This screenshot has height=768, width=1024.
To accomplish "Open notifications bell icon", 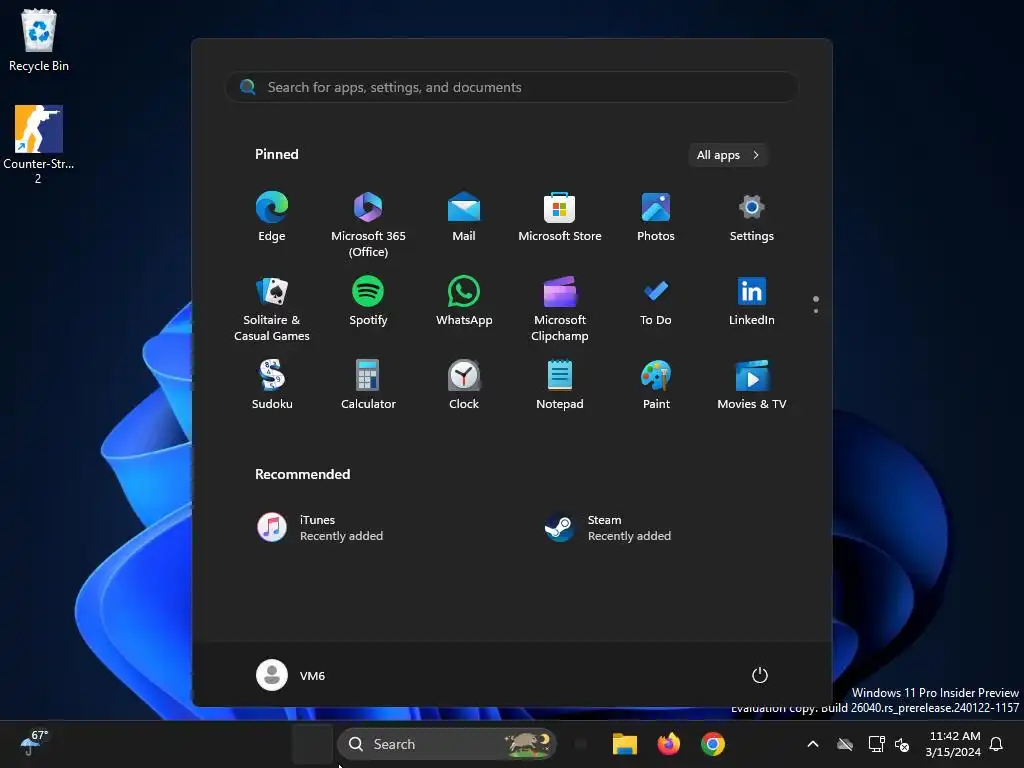I will pyautogui.click(x=997, y=744).
